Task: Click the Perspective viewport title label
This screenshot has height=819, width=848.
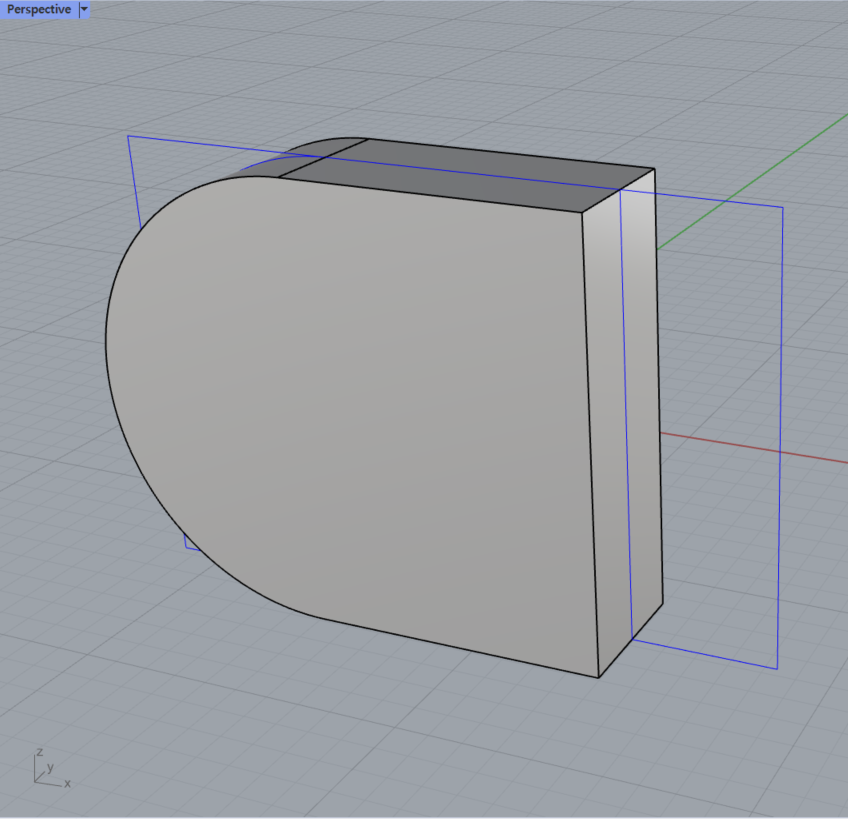Action: [x=38, y=9]
